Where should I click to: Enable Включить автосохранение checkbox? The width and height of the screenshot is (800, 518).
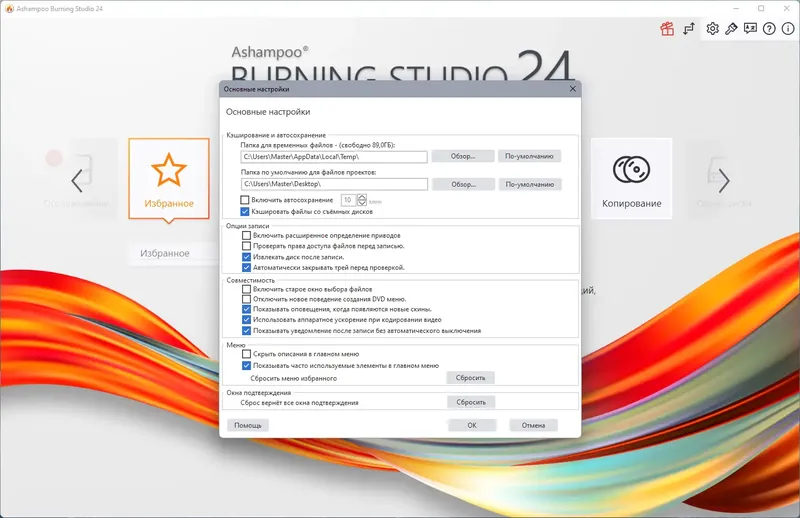tap(245, 200)
